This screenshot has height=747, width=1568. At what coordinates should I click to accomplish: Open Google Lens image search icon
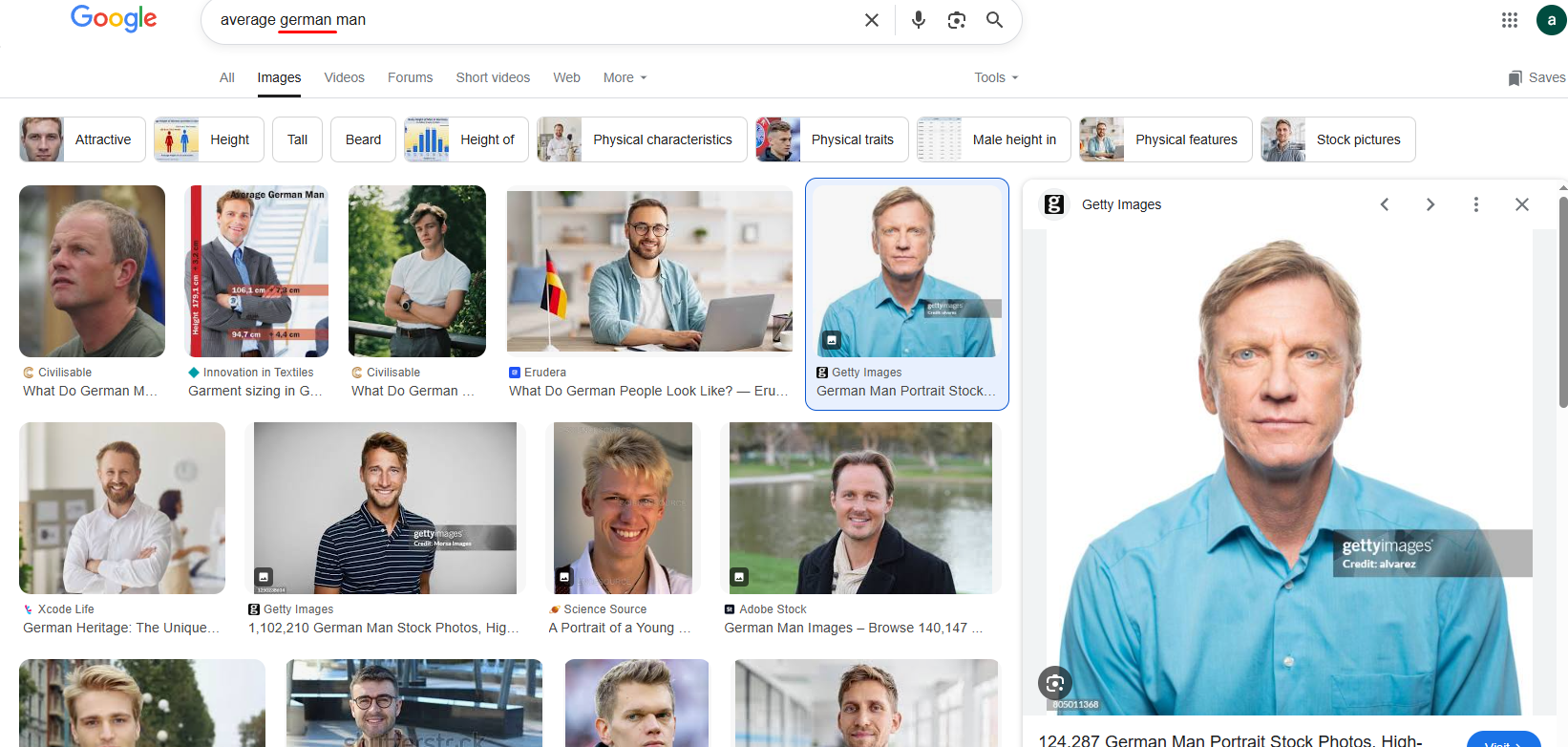[956, 20]
